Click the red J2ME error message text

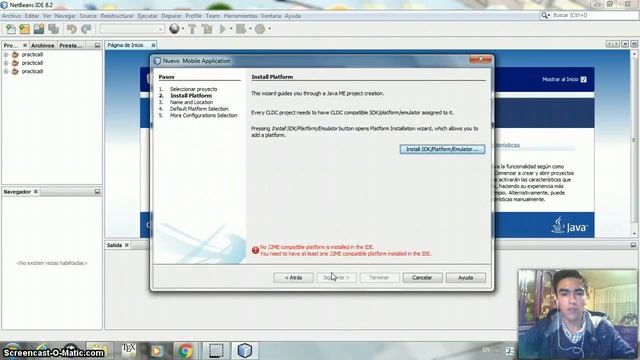345,251
